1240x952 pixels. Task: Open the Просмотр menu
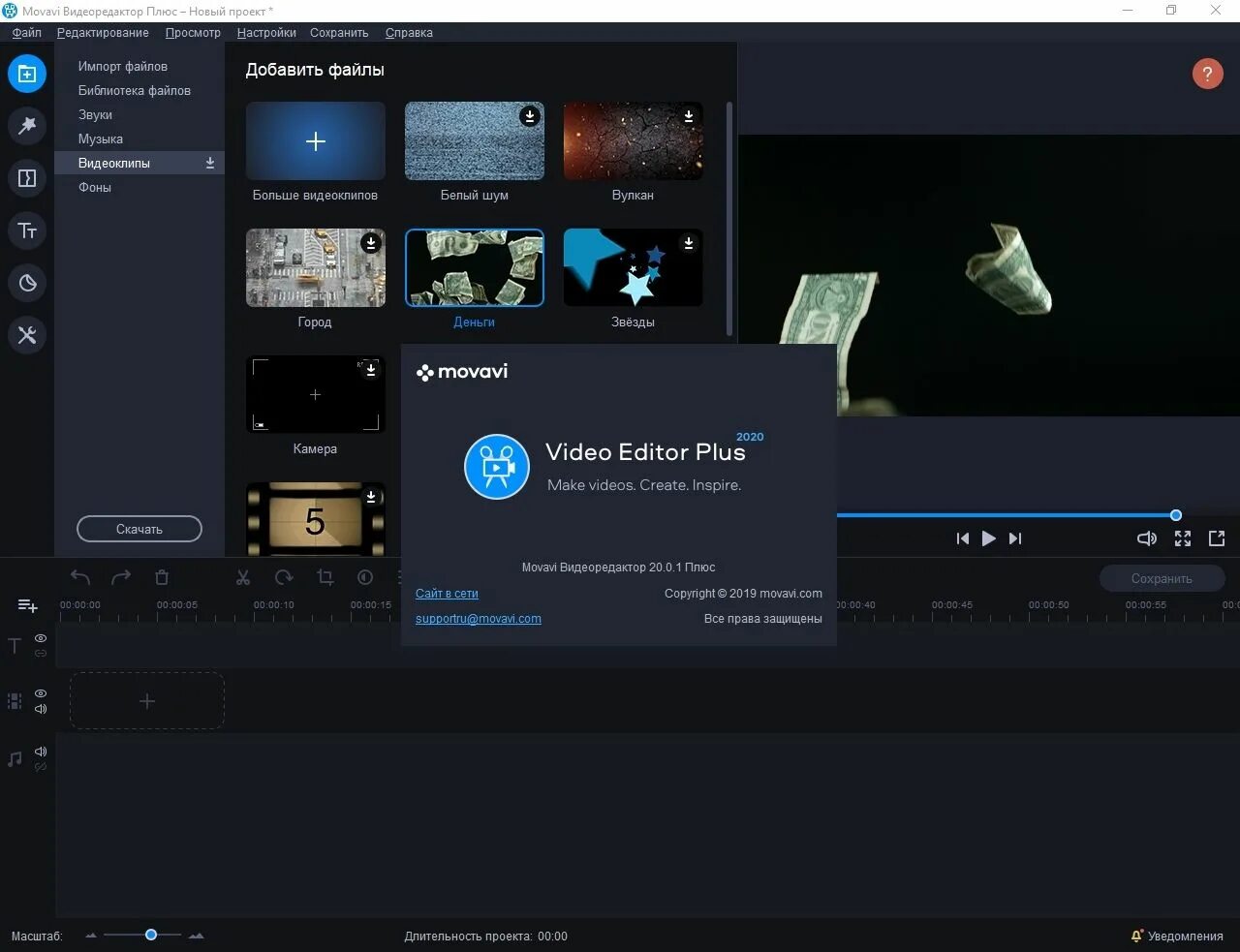pyautogui.click(x=193, y=33)
